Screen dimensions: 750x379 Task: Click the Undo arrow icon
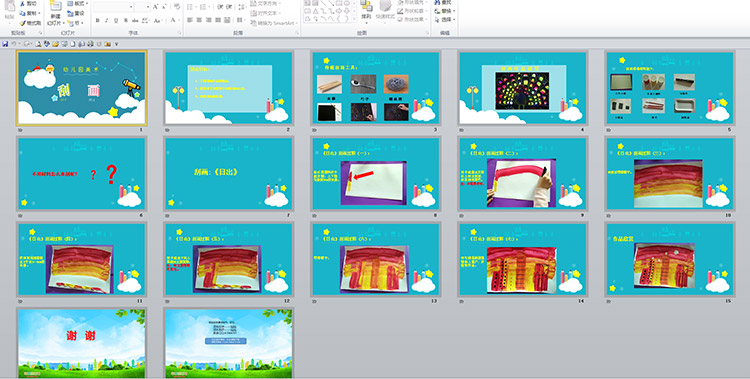point(14,44)
